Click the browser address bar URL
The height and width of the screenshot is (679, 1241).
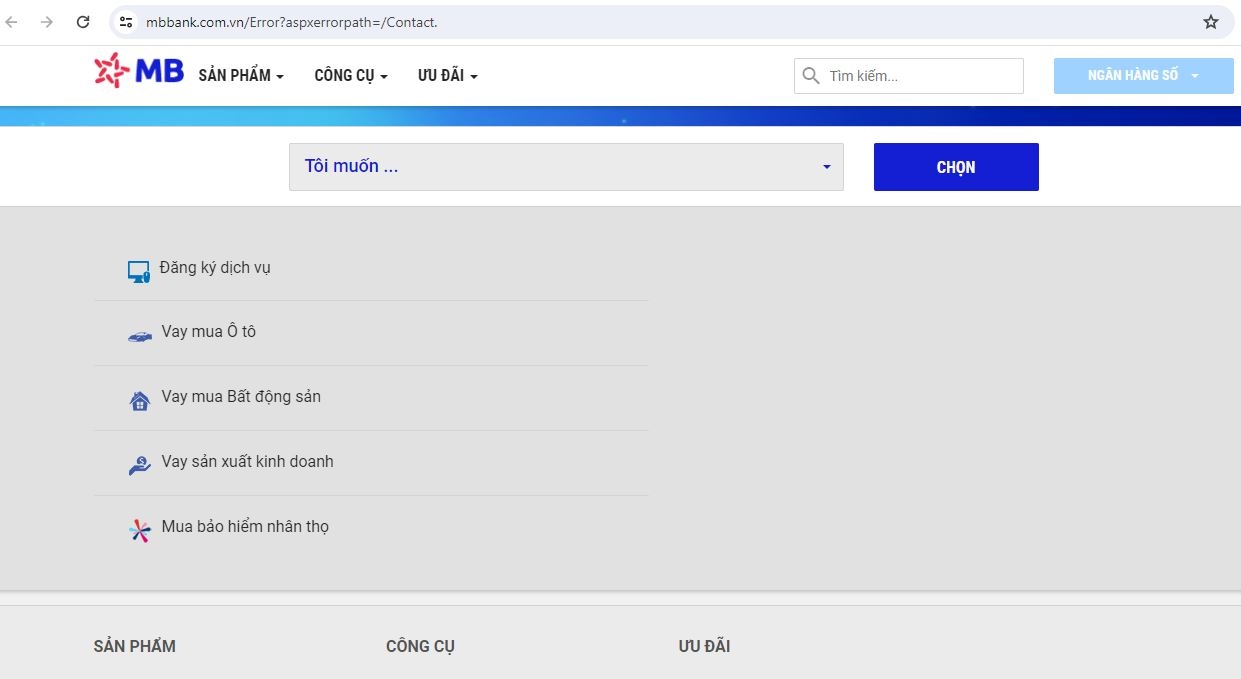click(292, 22)
